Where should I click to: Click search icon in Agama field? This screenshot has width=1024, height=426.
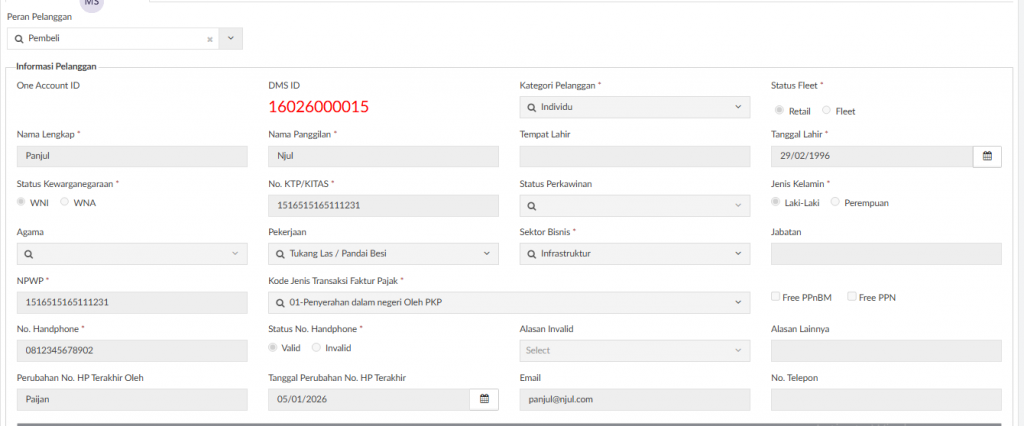pyautogui.click(x=29, y=254)
